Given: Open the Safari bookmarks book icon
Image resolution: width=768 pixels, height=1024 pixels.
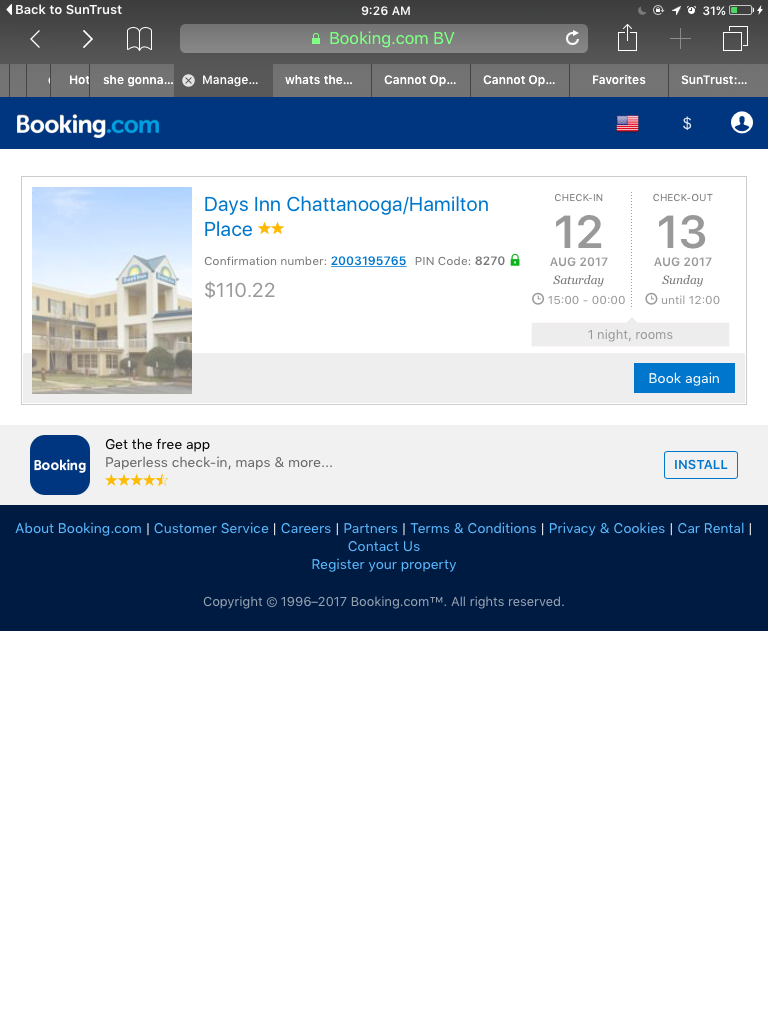Looking at the screenshot, I should pos(139,39).
